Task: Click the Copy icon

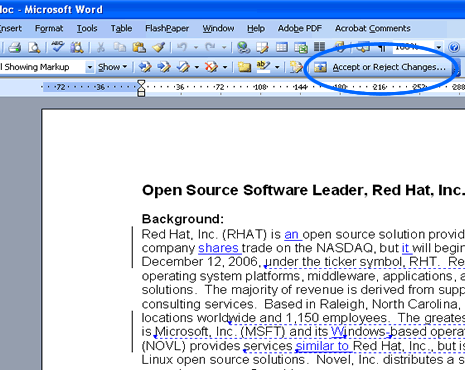Action: click(119, 48)
